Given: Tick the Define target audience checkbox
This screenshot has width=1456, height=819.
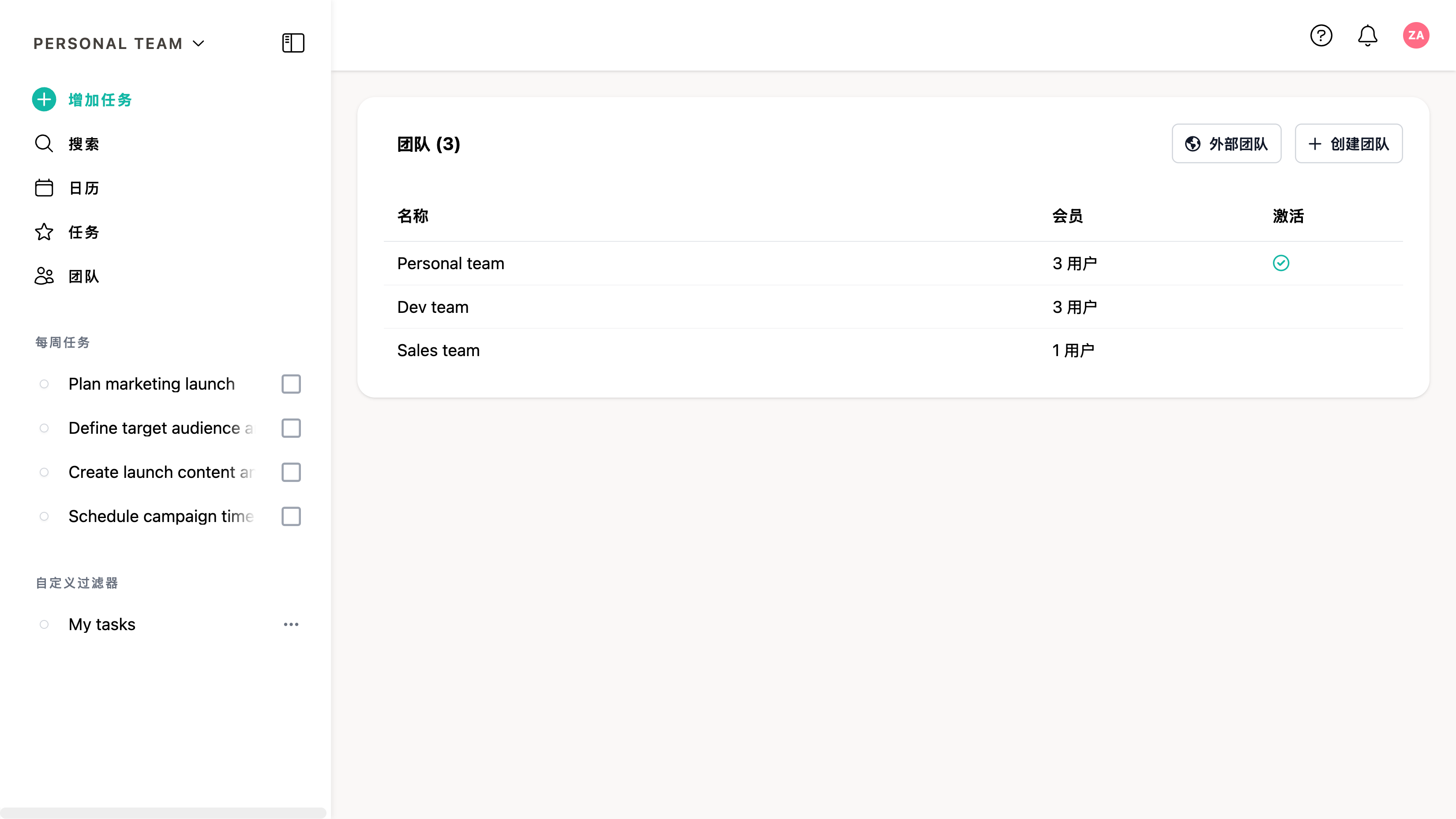Looking at the screenshot, I should point(291,428).
